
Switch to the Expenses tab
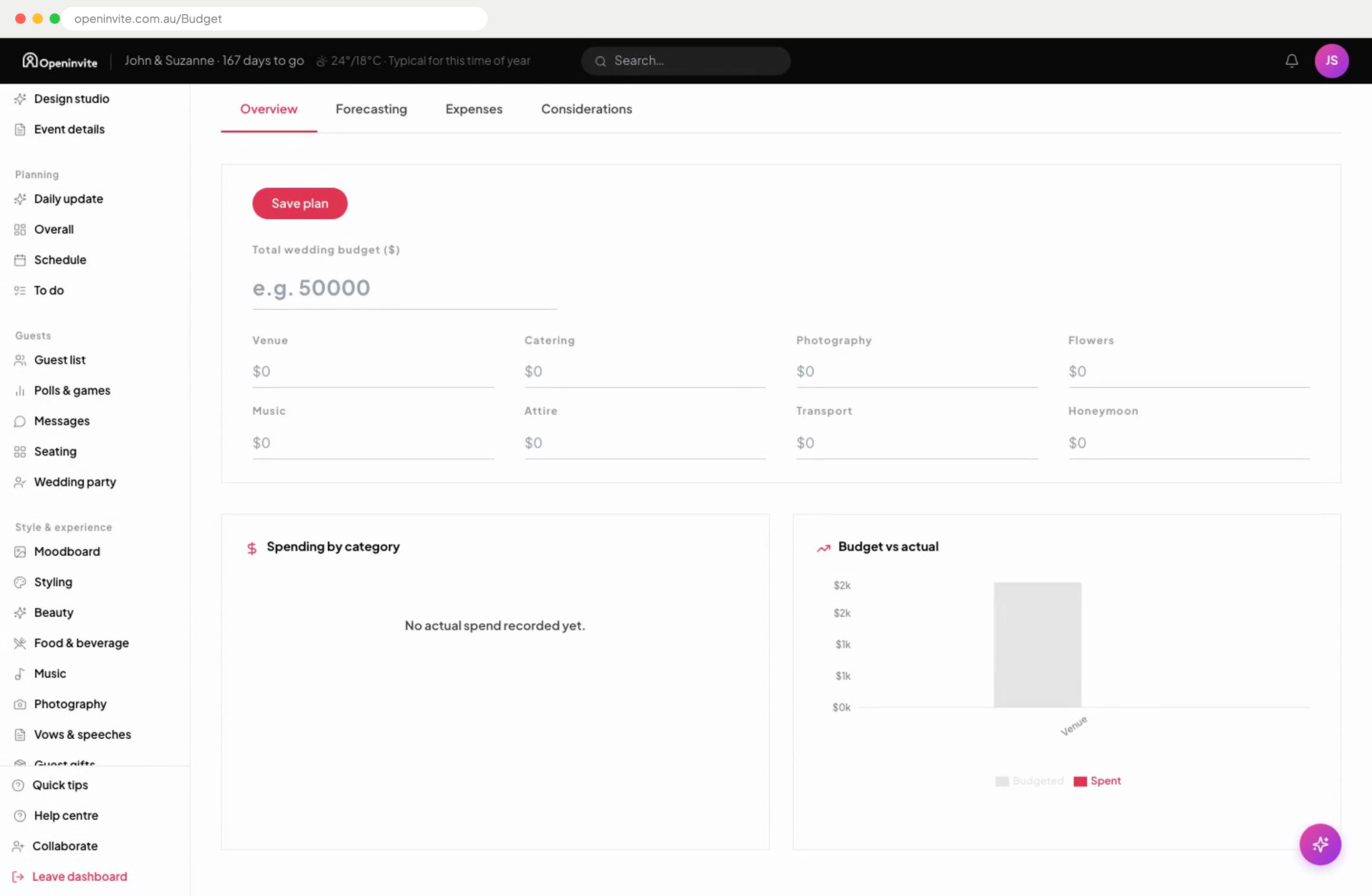coord(474,110)
